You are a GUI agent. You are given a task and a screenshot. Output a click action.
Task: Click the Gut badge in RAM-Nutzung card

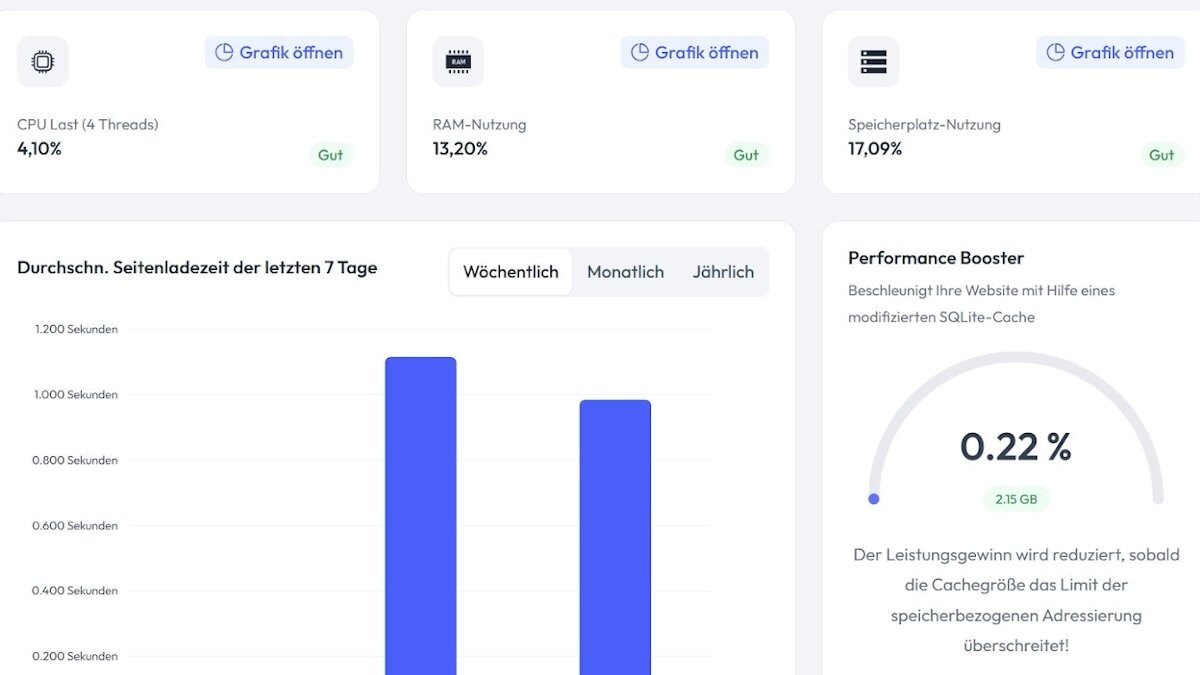746,155
